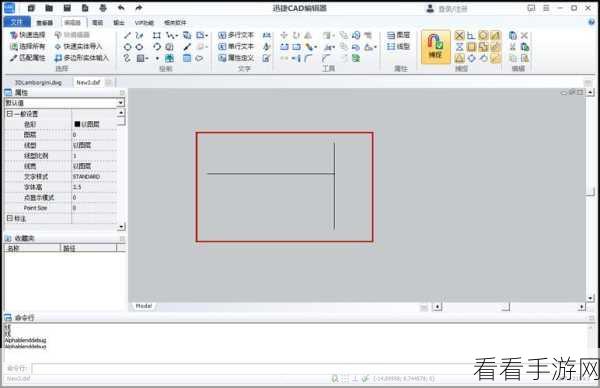Image resolution: width=600 pixels, height=388 pixels.
Task: Open the 属性定义 attribute definition tool
Action: (236, 58)
